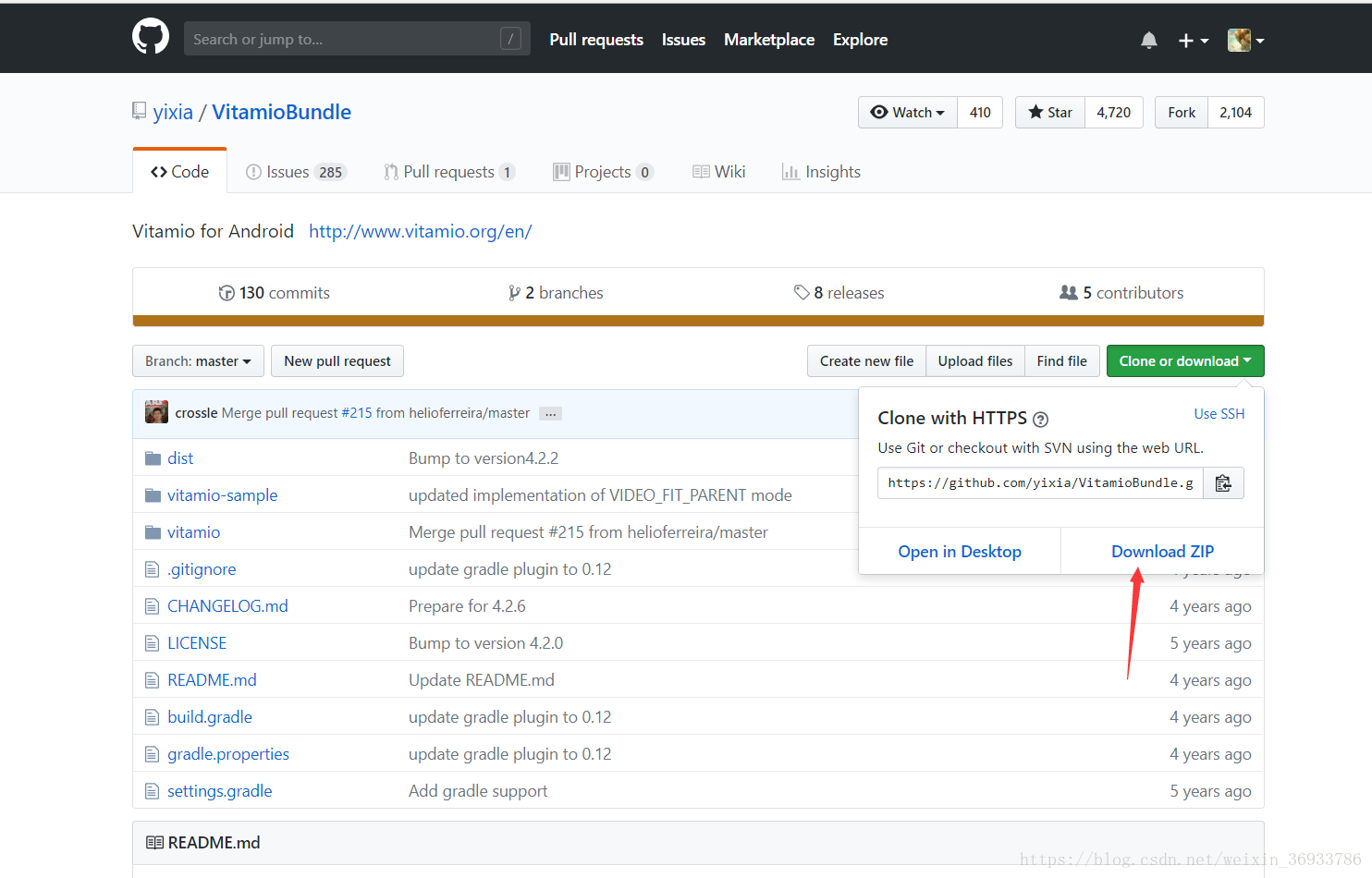Open the Wiki tab
Image resolution: width=1372 pixels, height=878 pixels.
(719, 172)
